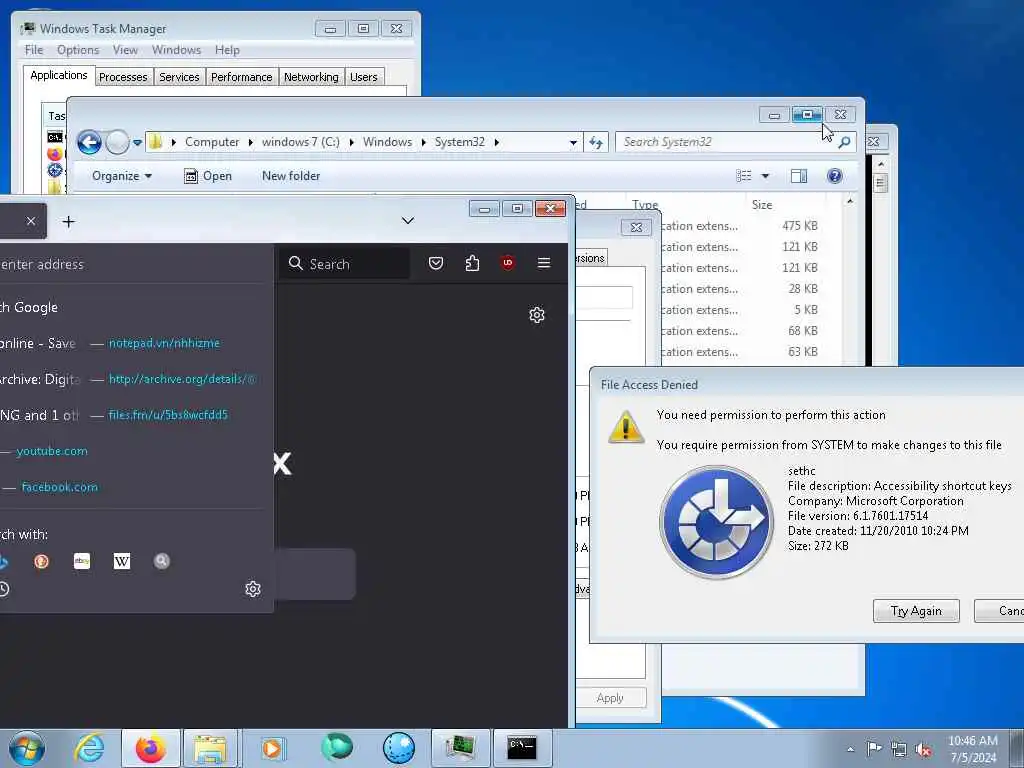1024x768 pixels.
Task: Open facebook.com suggestion
Action: click(59, 487)
